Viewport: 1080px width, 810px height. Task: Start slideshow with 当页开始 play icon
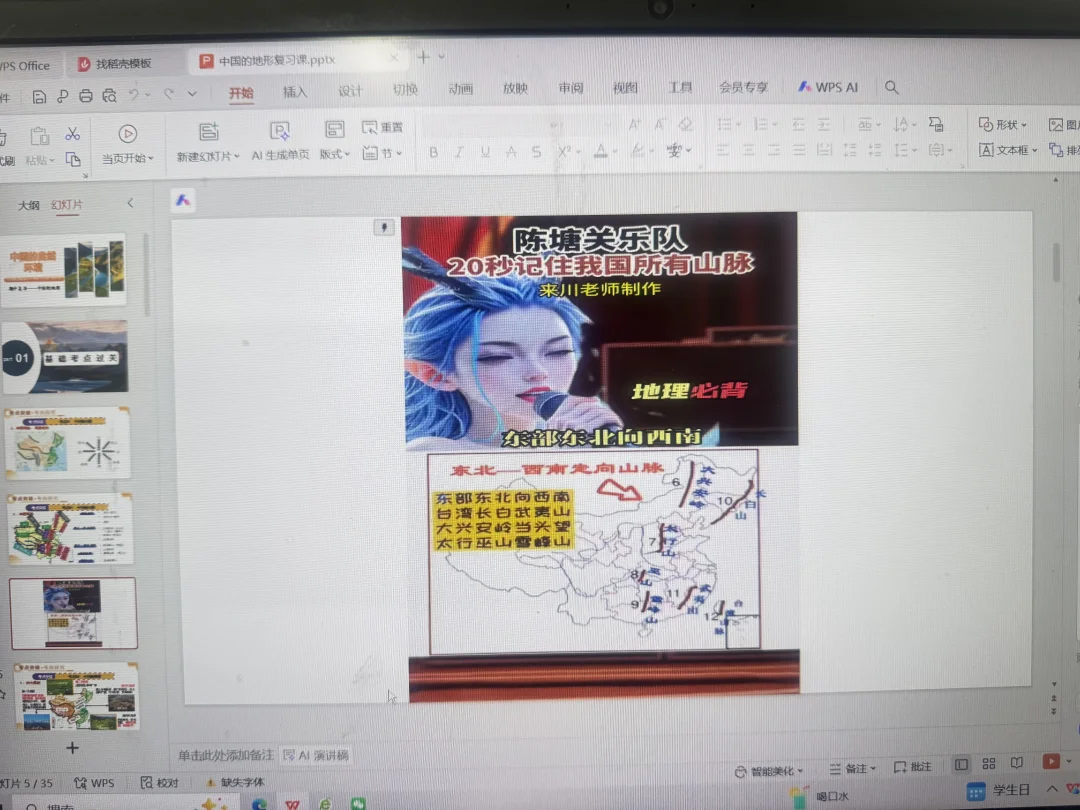[127, 134]
